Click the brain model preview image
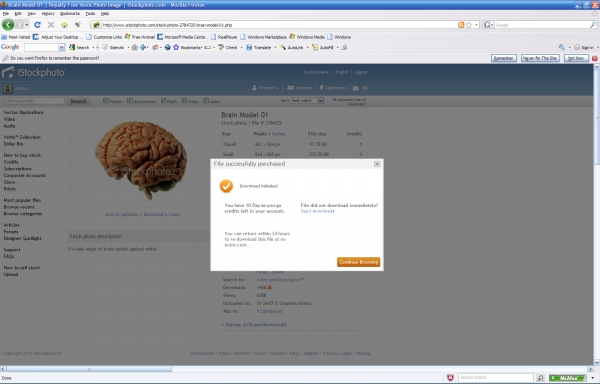 coord(142,160)
